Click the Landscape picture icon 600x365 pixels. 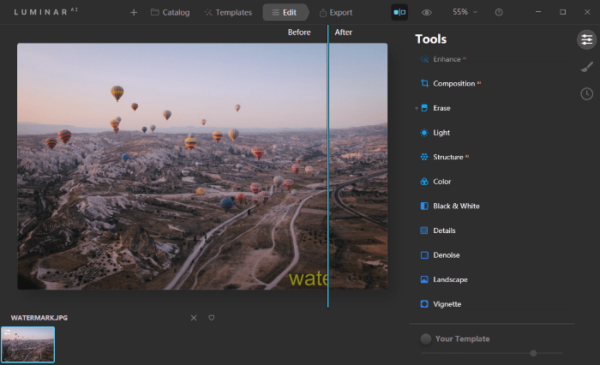coord(424,279)
